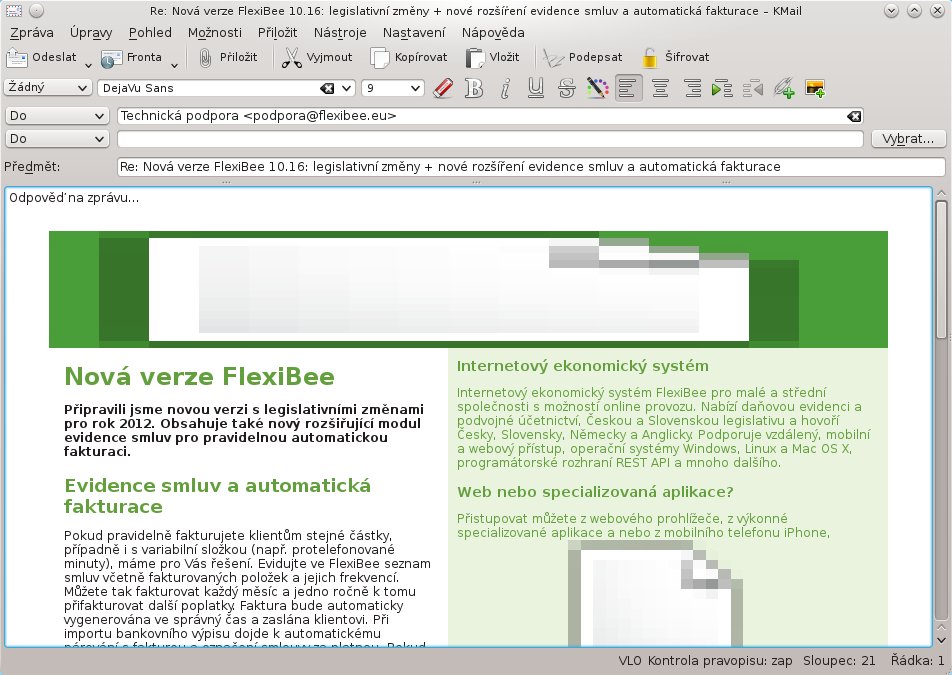Click the add hyperlink icon
952x675 pixels.
(x=784, y=89)
